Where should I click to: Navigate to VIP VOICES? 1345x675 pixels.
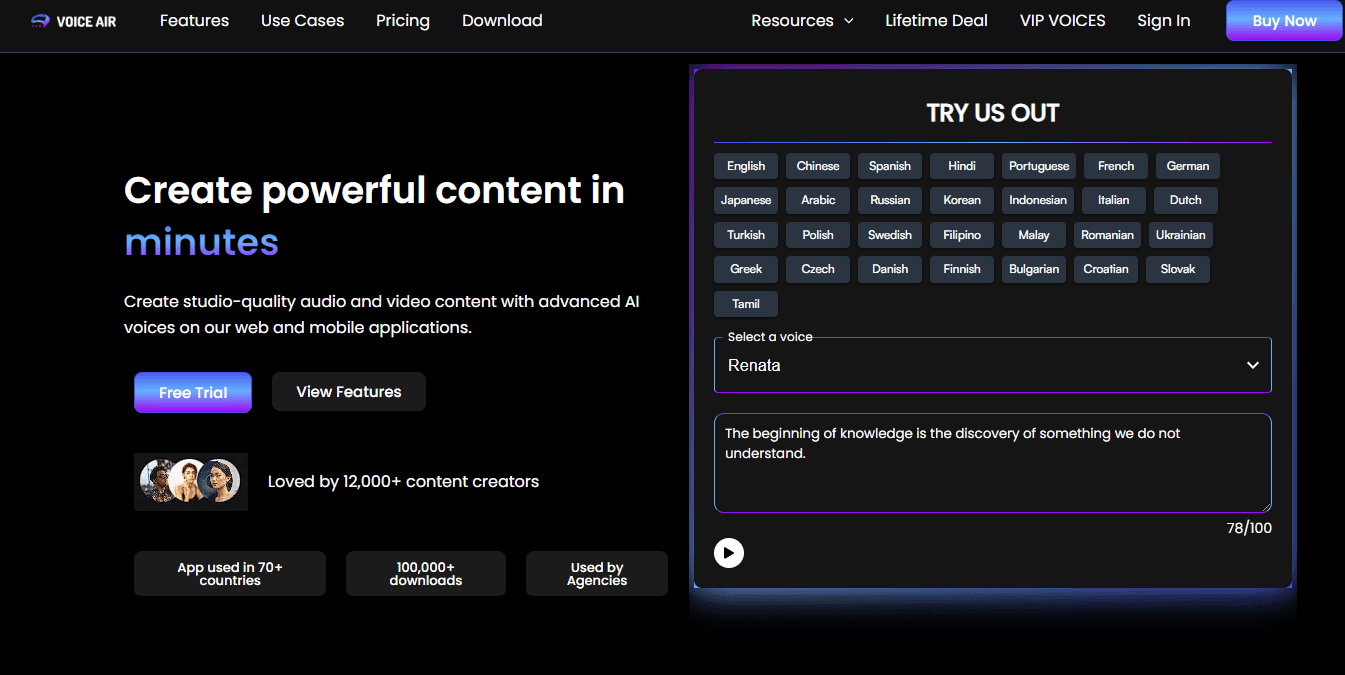(x=1062, y=21)
